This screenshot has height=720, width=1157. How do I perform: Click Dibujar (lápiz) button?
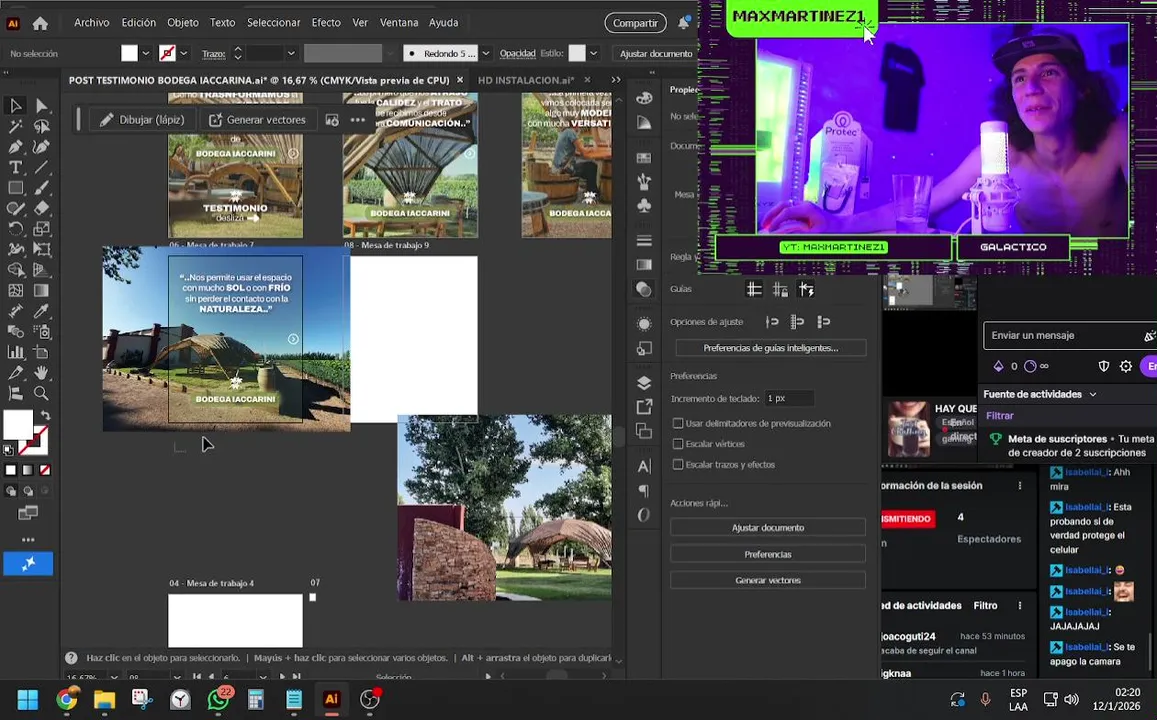tap(142, 120)
